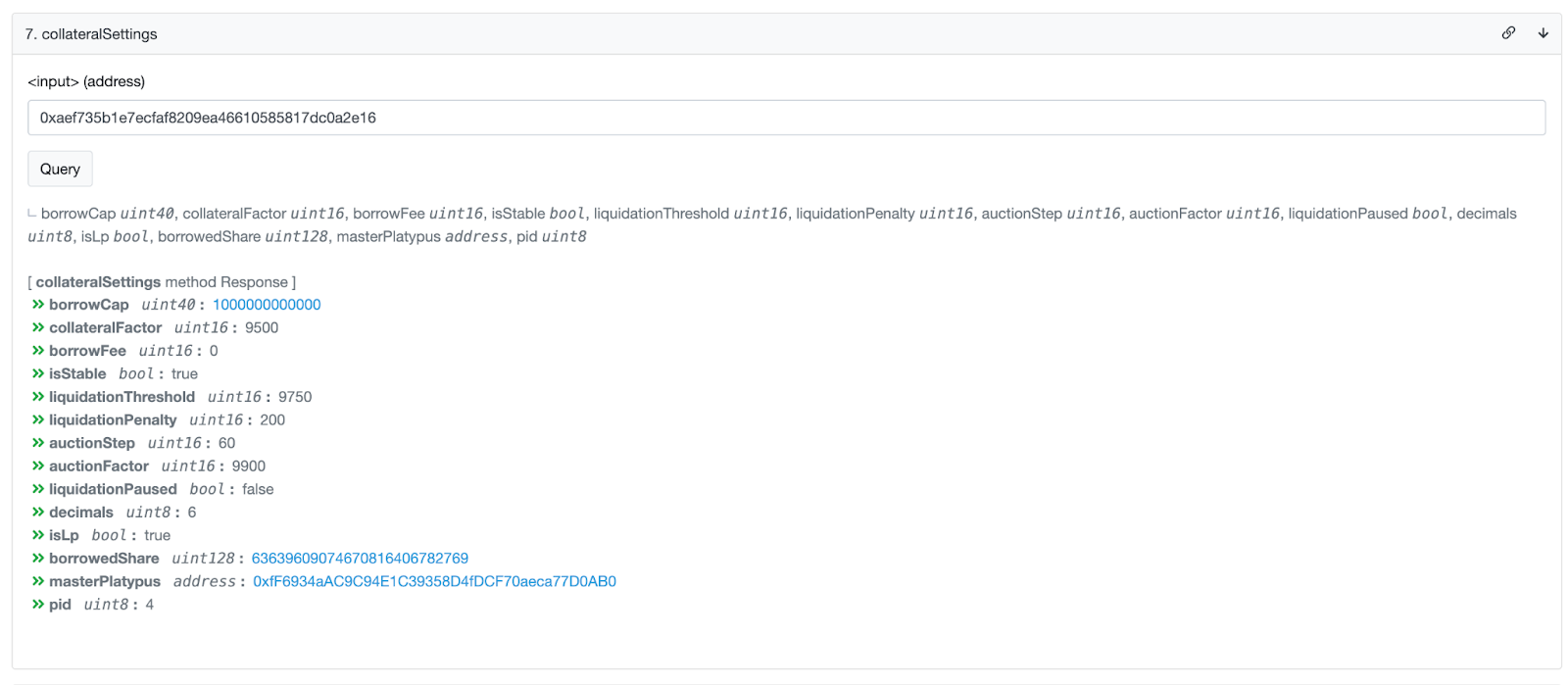Open the borrowCap value 1000000000000 link

[x=267, y=305]
